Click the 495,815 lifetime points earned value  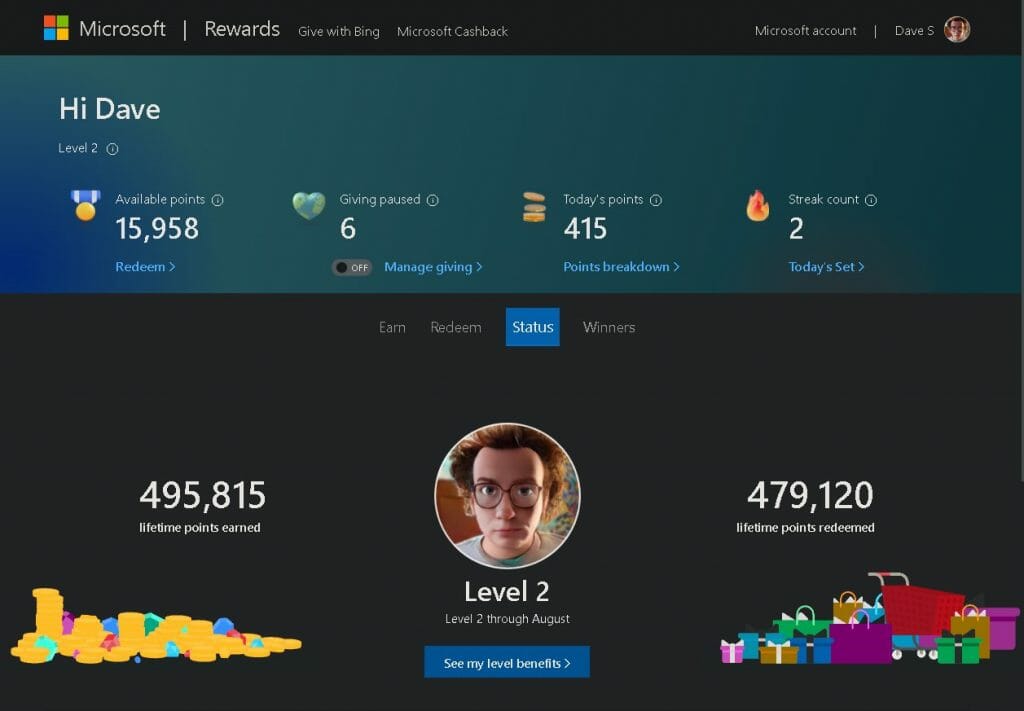point(202,495)
